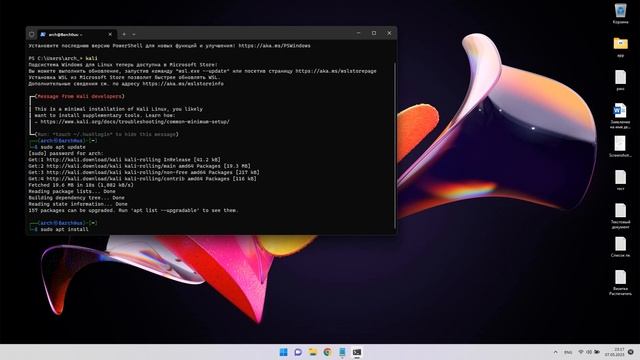640x360 pixels.
Task: Click the 'Building dependency tree... Done' line
Action: [x=76, y=198]
